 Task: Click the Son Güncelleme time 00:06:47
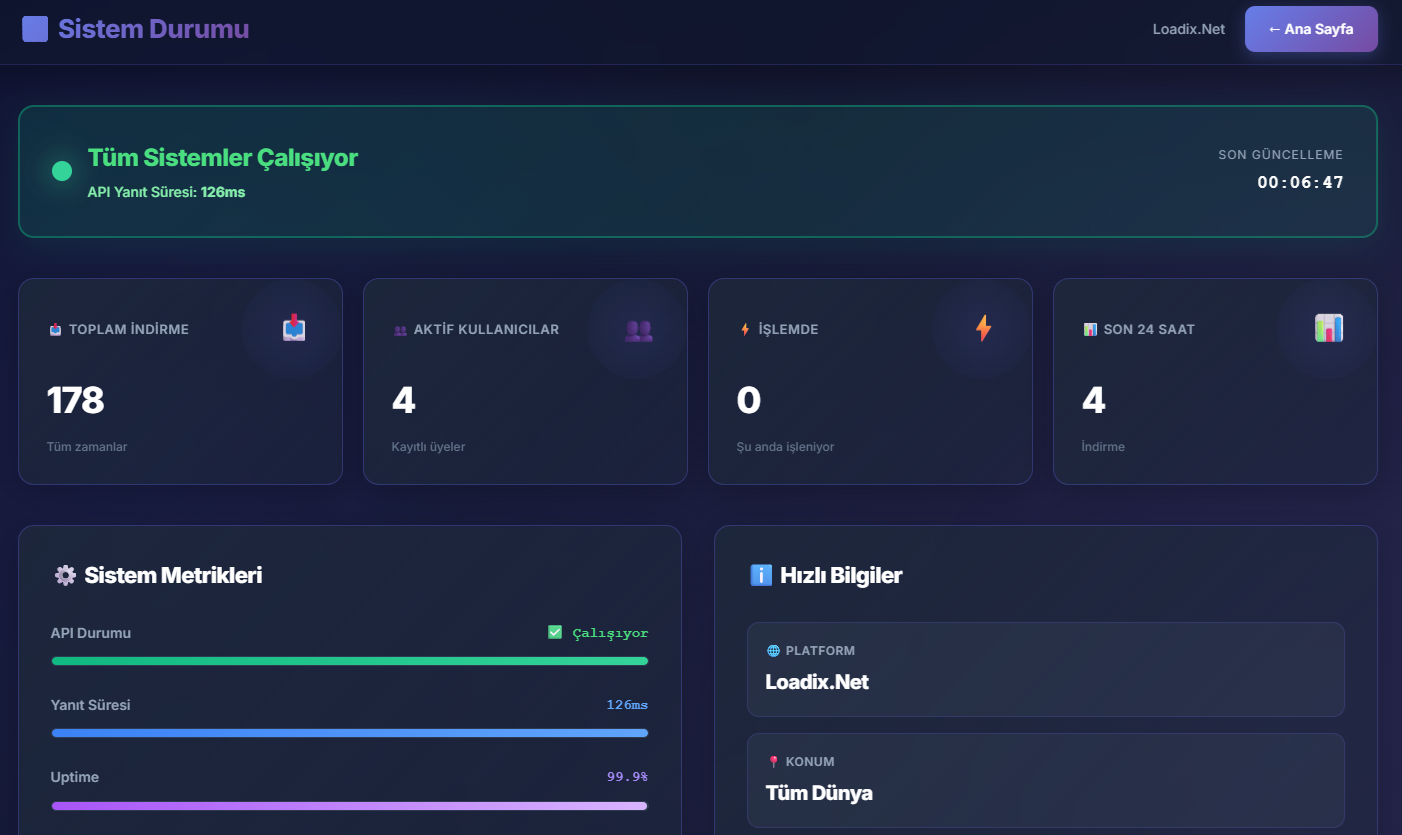[x=1300, y=182]
